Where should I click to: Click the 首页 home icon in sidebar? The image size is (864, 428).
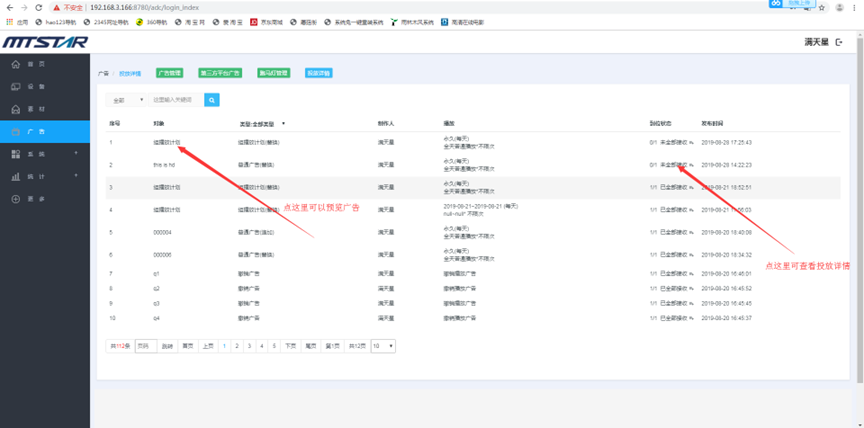click(16, 64)
